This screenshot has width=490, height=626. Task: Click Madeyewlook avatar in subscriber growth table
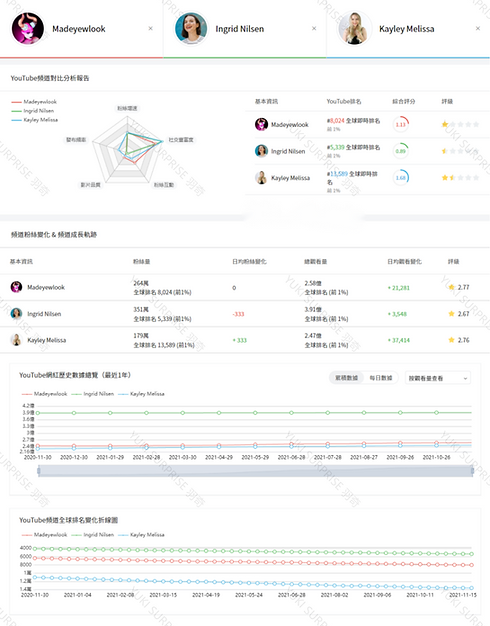16,287
